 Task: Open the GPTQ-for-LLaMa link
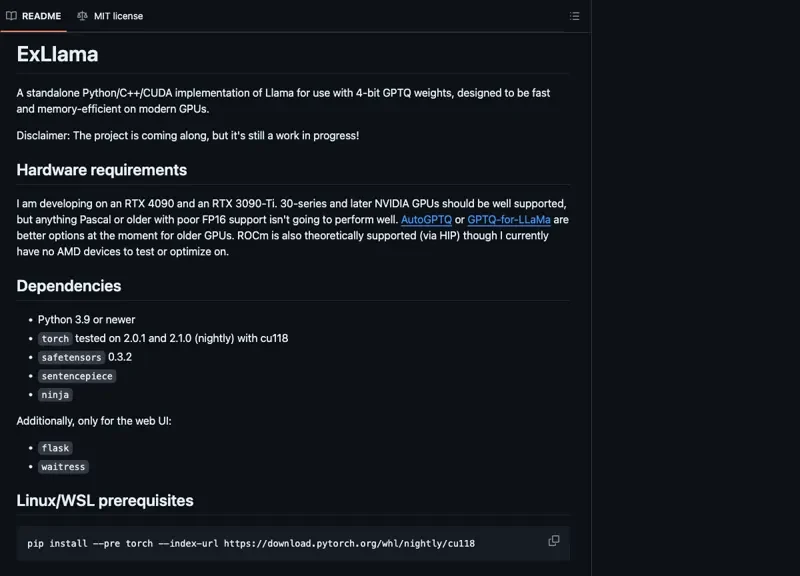tap(508, 219)
